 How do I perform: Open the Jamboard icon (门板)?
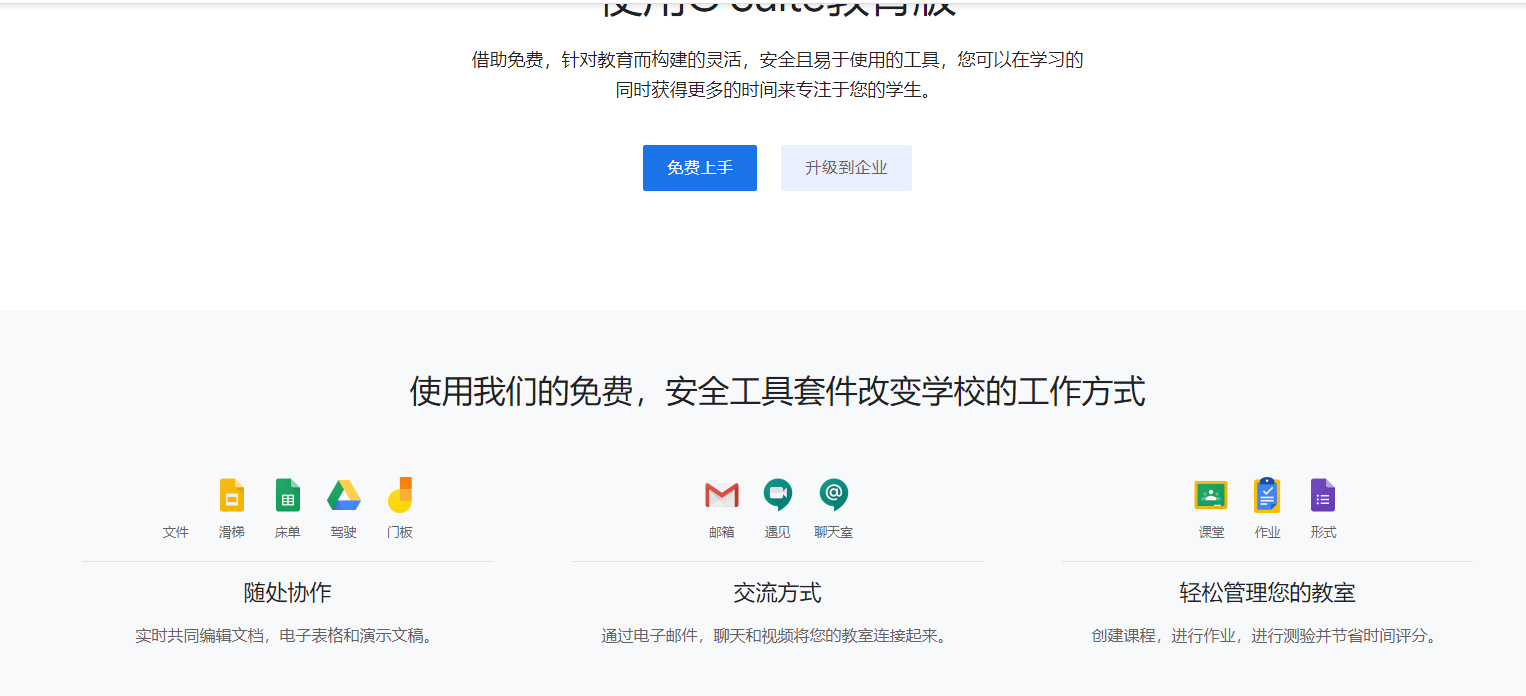(x=400, y=495)
